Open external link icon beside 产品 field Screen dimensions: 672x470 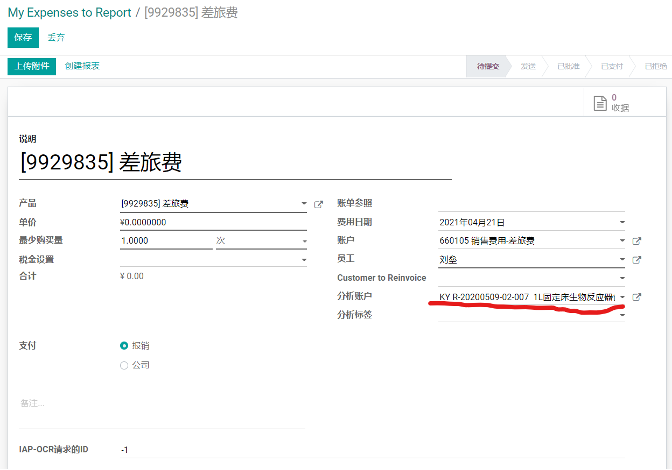319,204
